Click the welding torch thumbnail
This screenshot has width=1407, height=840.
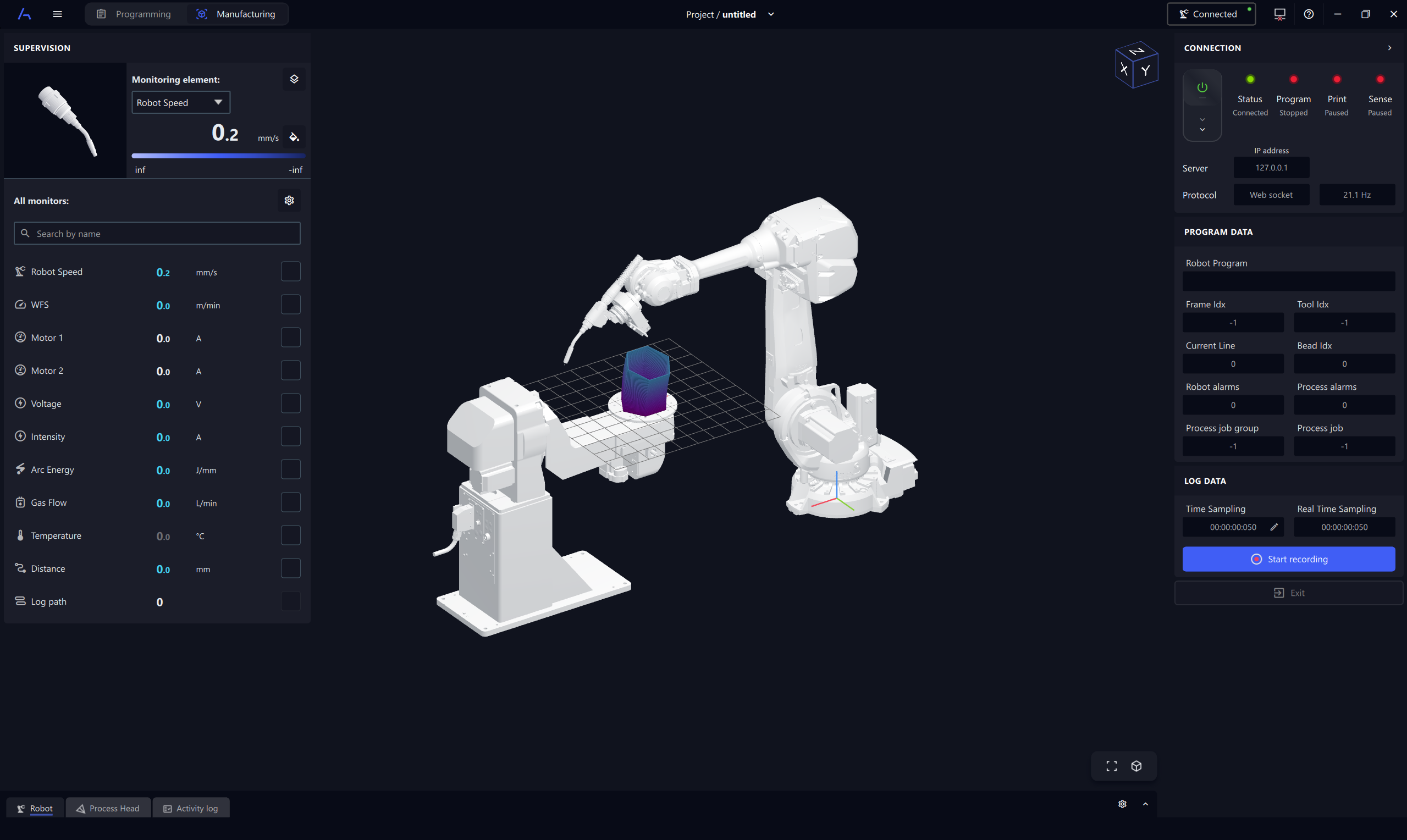[x=65, y=120]
